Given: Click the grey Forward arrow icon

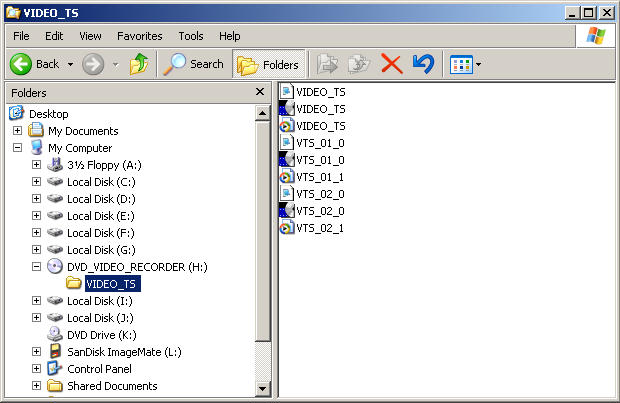Looking at the screenshot, I should pyautogui.click(x=93, y=64).
